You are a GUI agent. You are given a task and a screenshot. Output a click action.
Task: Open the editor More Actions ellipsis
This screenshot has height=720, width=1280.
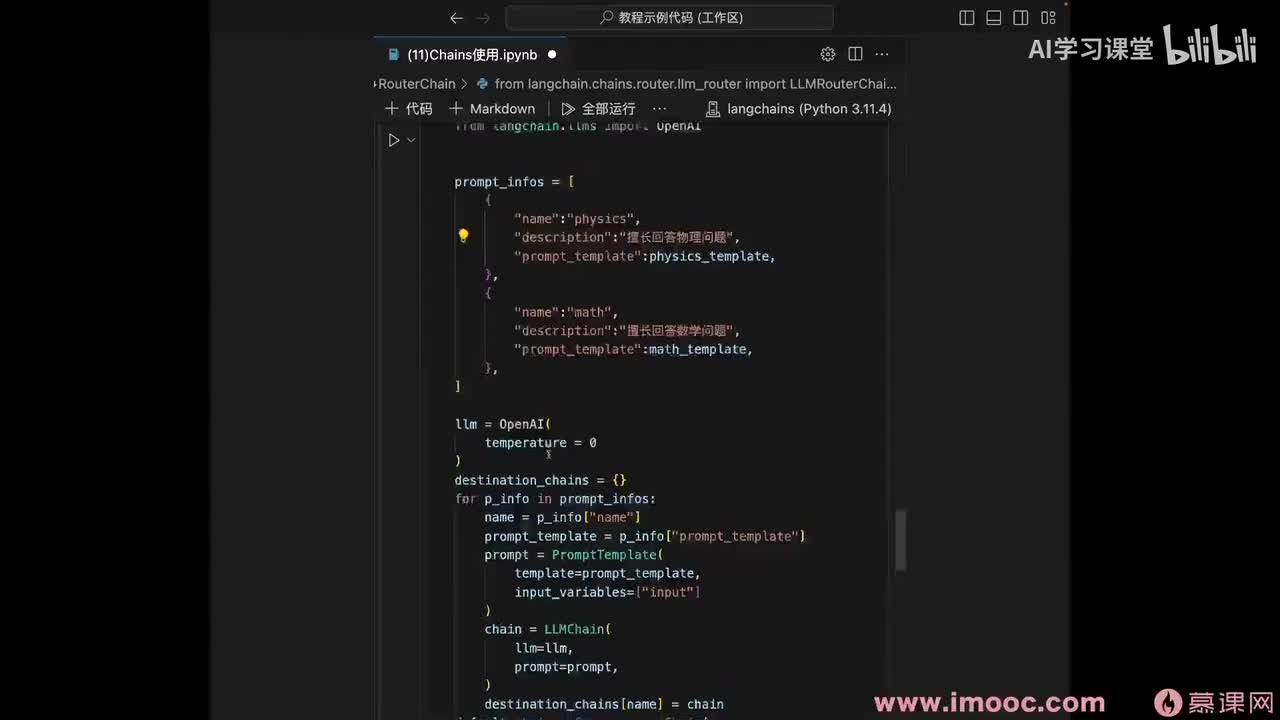point(882,54)
